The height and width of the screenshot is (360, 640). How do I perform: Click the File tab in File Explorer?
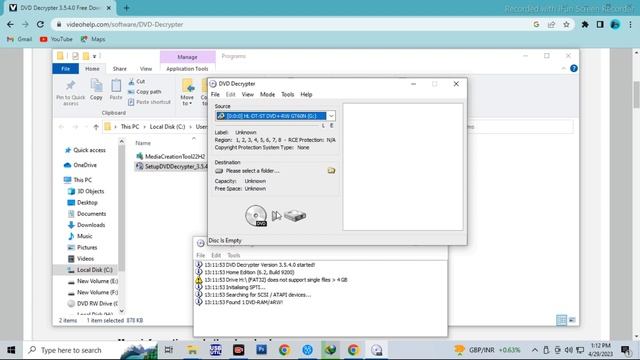point(65,69)
